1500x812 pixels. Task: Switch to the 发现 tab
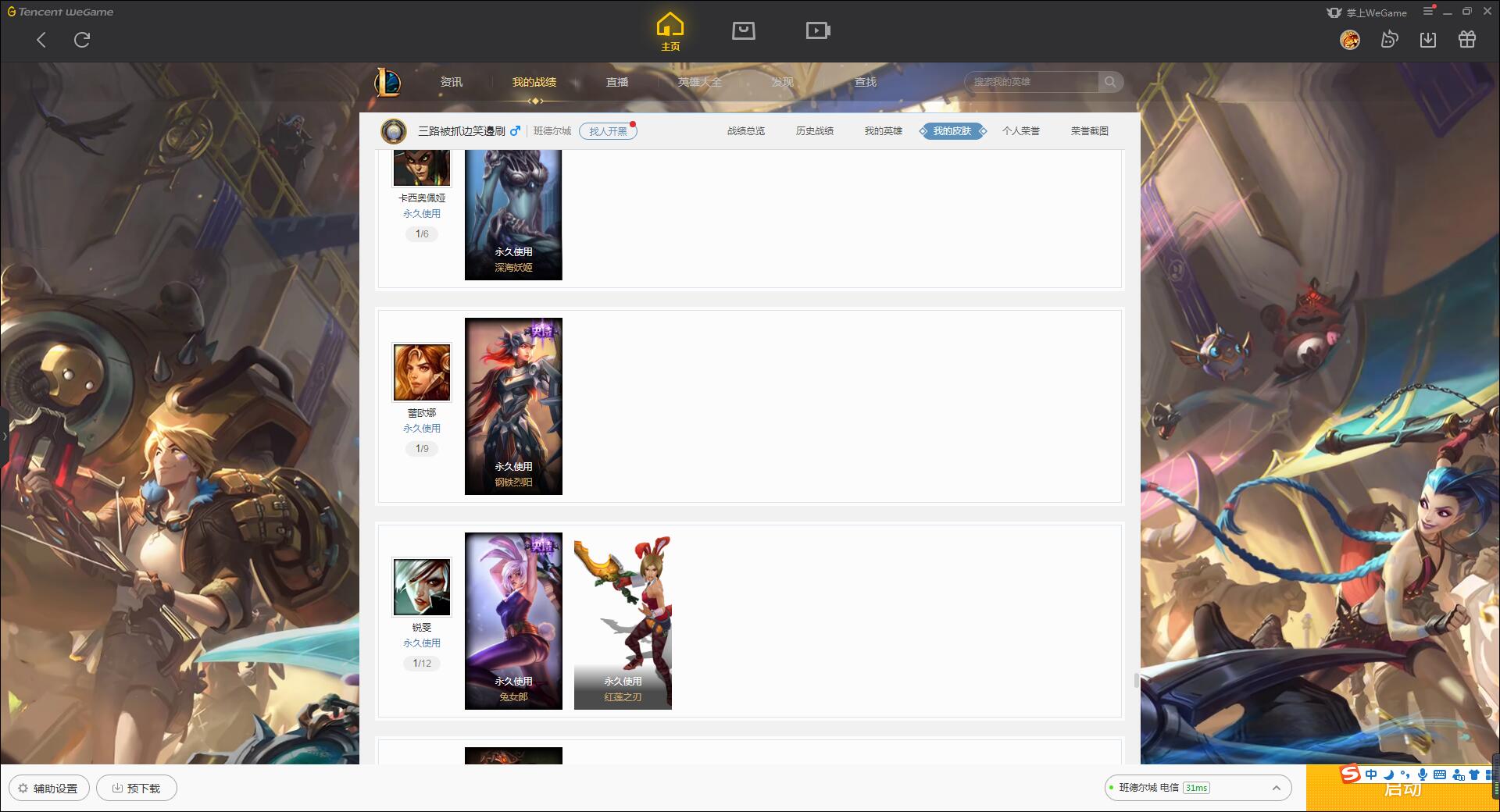tap(783, 82)
